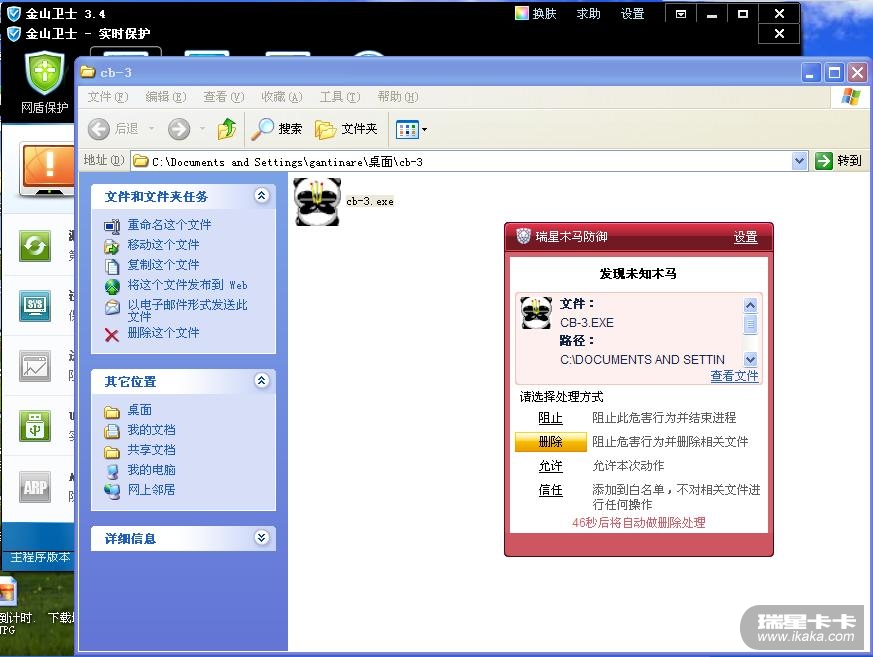Click the red X delete file icon
This screenshot has height=657, width=873.
112,335
